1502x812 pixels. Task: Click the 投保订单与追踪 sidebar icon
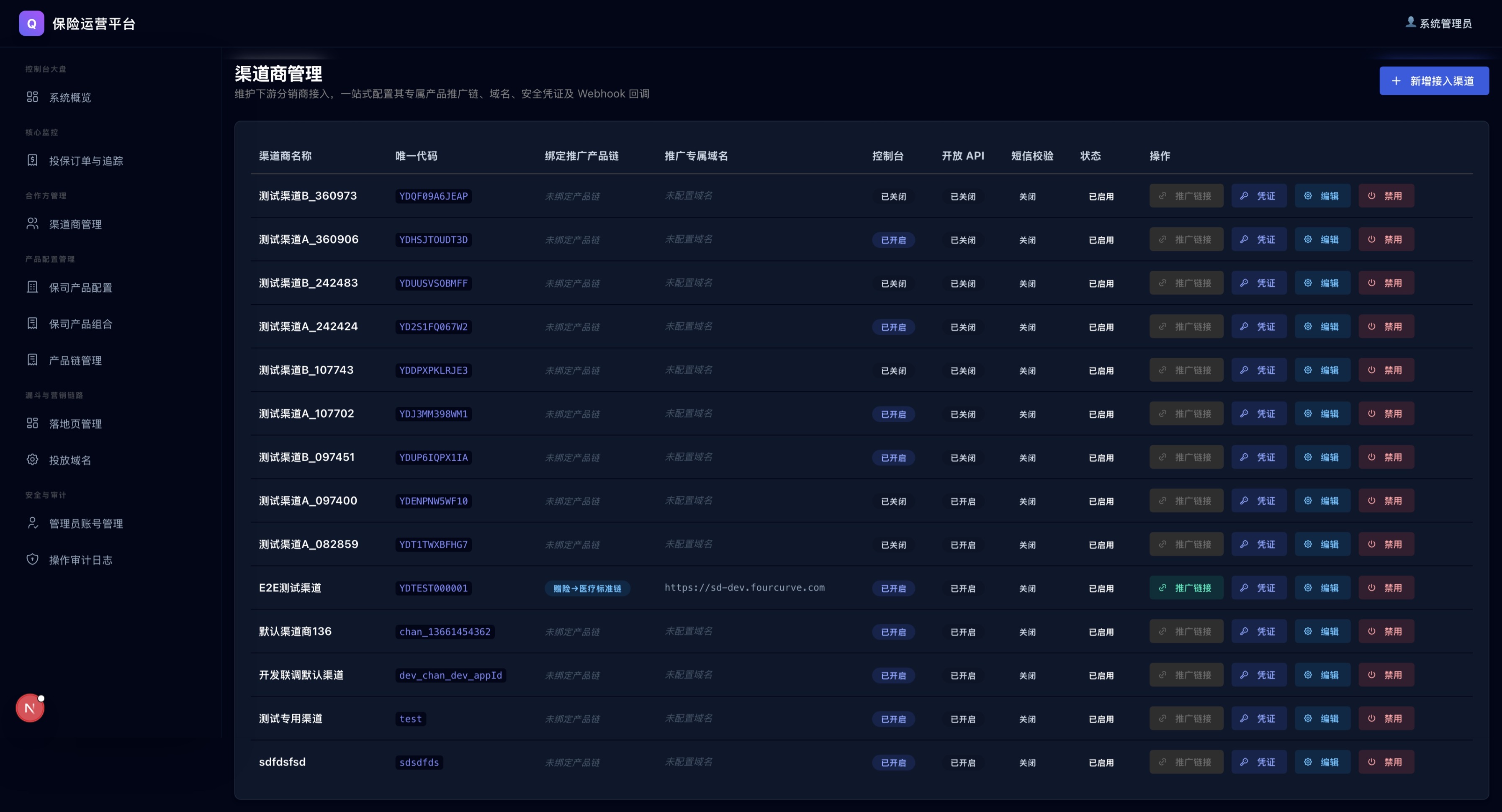33,160
